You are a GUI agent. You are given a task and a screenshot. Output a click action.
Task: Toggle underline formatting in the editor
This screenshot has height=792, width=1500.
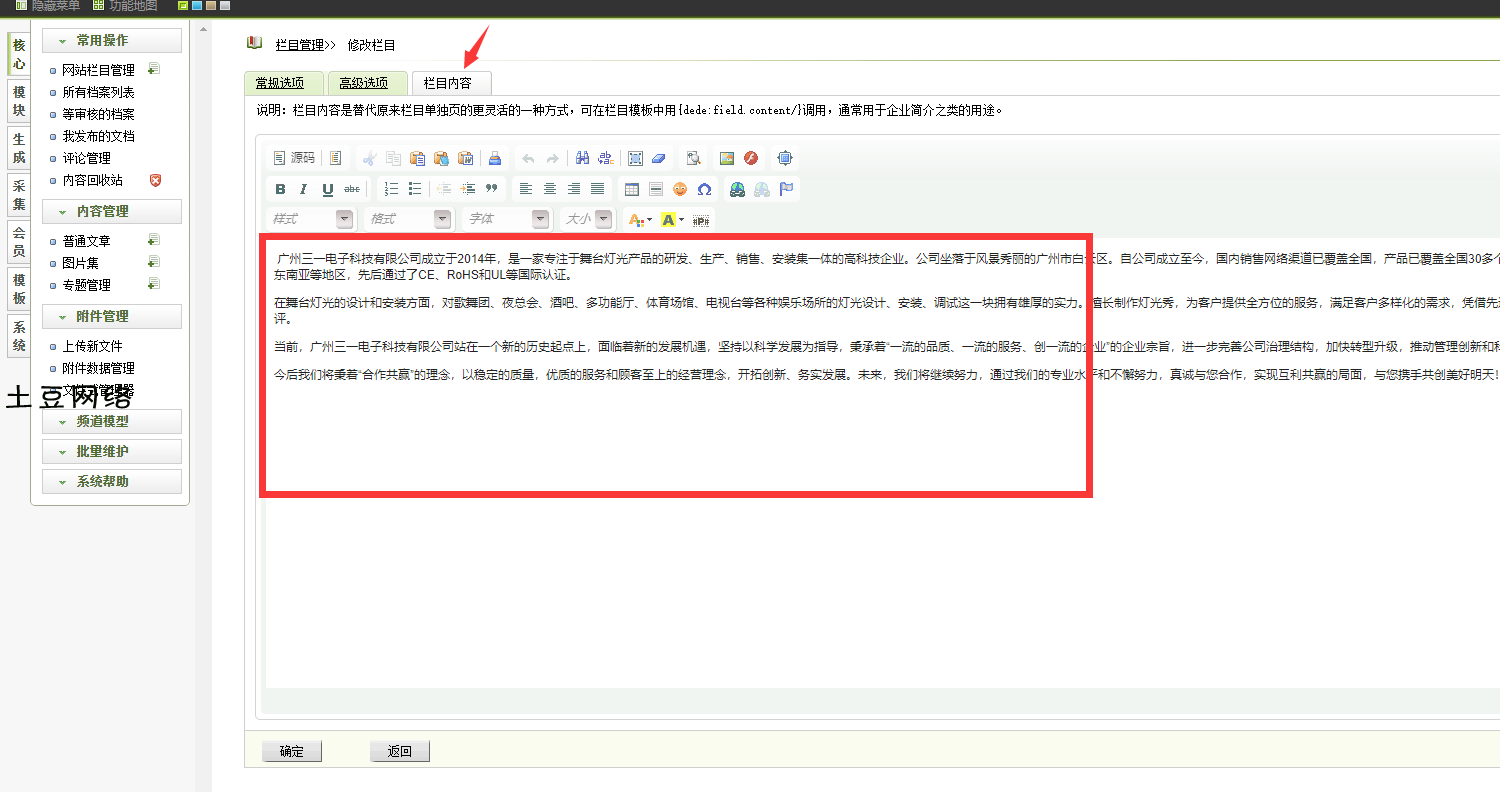327,189
